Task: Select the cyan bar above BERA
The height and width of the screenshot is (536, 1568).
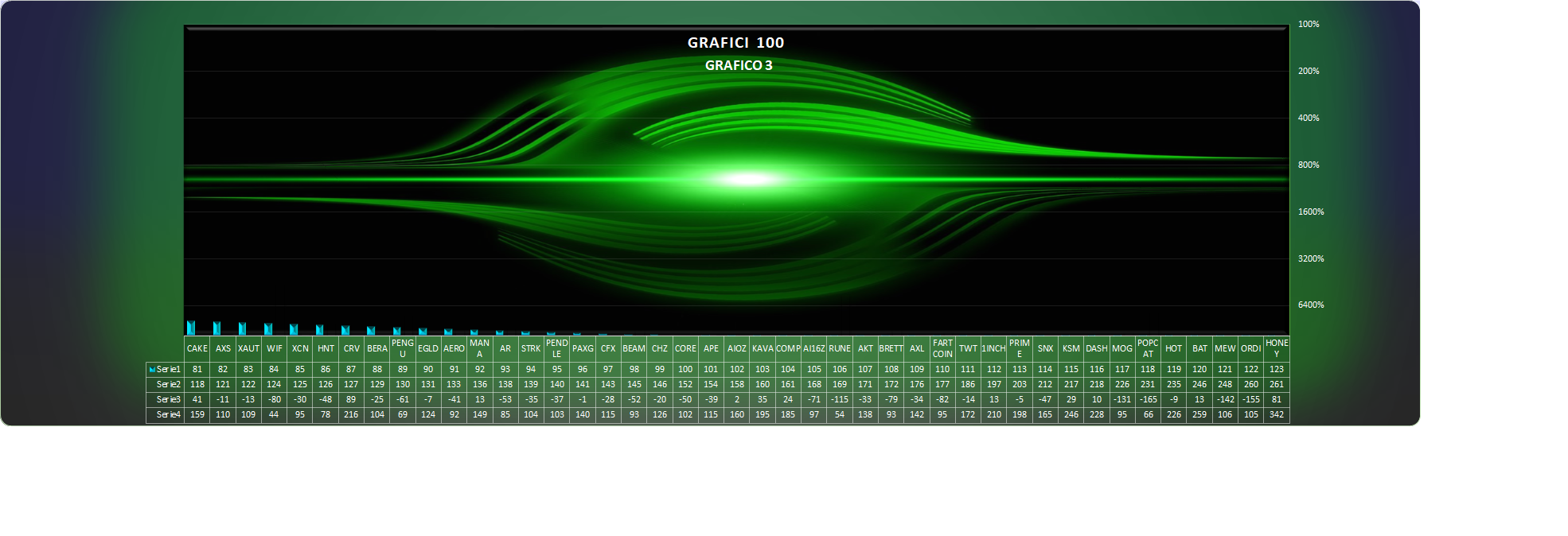Action: click(x=371, y=331)
